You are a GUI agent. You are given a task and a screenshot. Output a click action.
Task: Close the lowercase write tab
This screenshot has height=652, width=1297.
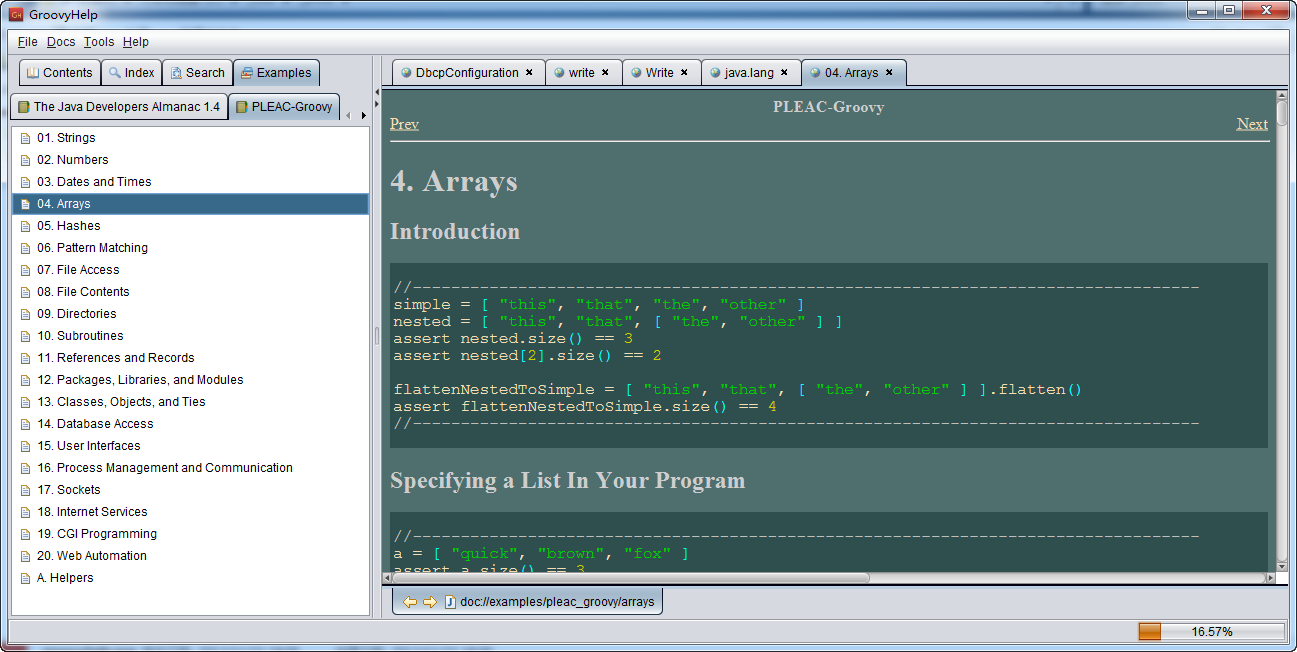point(605,73)
